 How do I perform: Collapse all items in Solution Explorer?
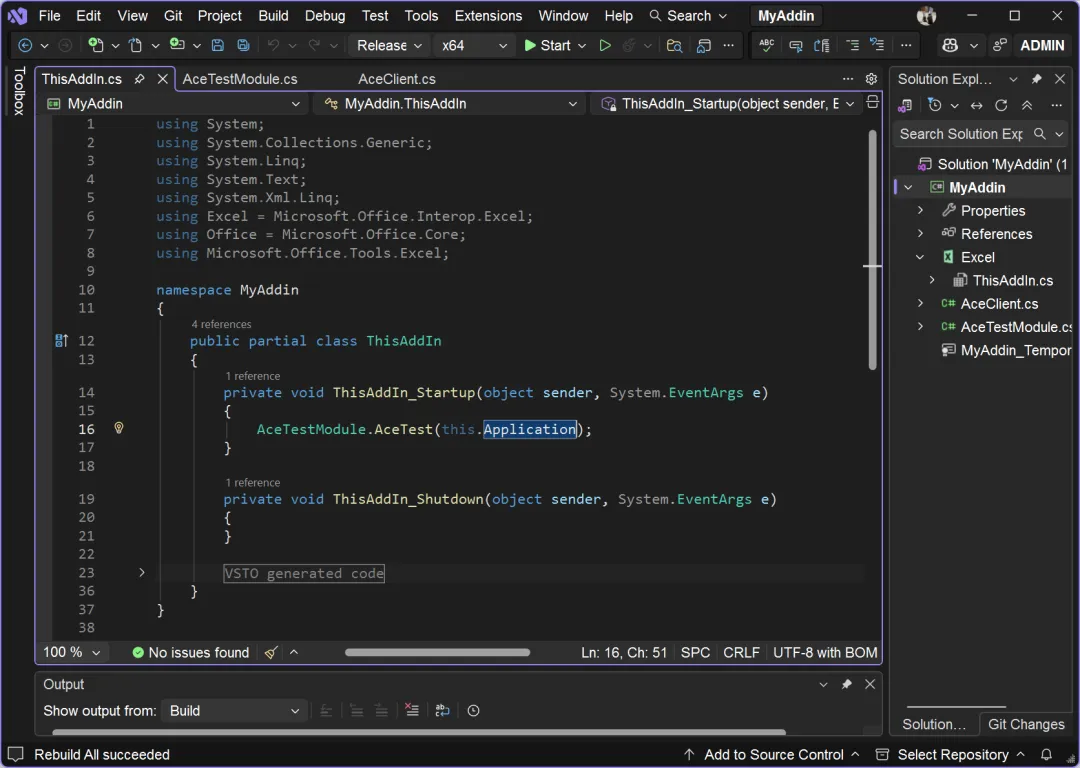coord(1026,106)
